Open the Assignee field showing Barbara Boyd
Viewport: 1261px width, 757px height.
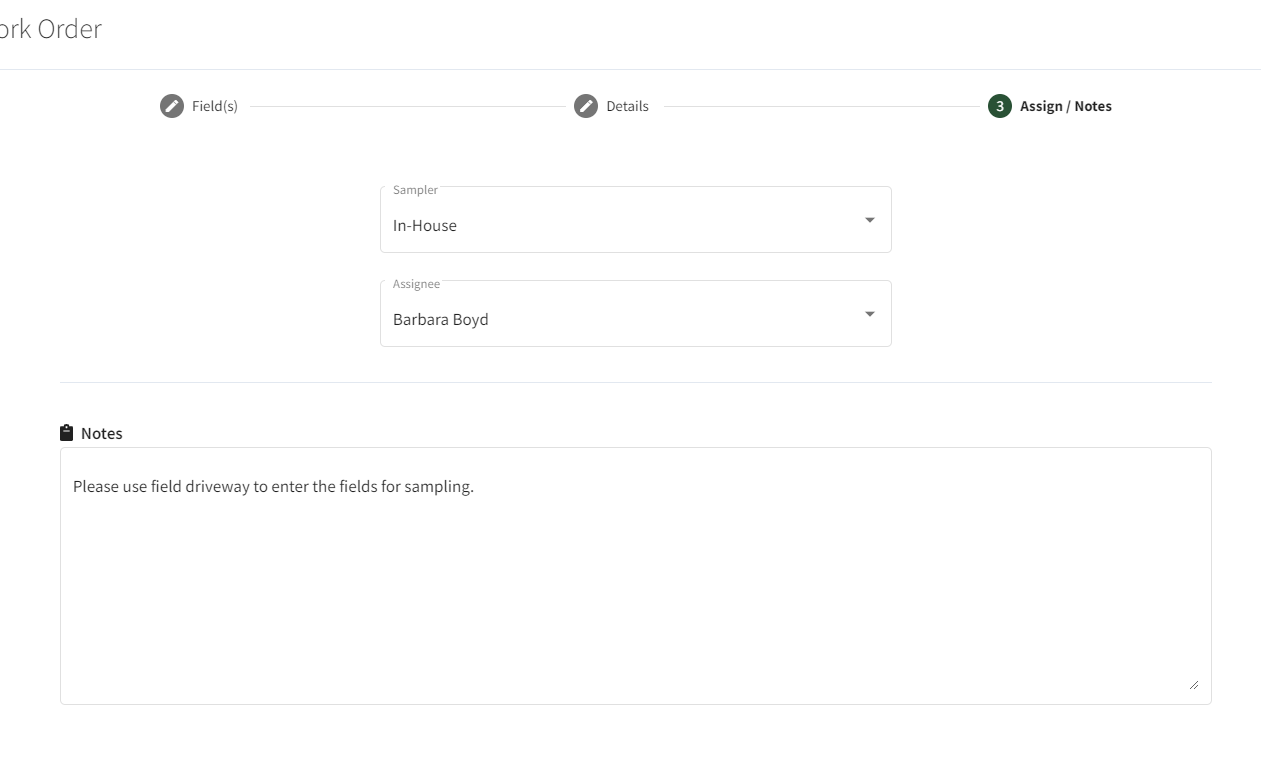tap(636, 313)
